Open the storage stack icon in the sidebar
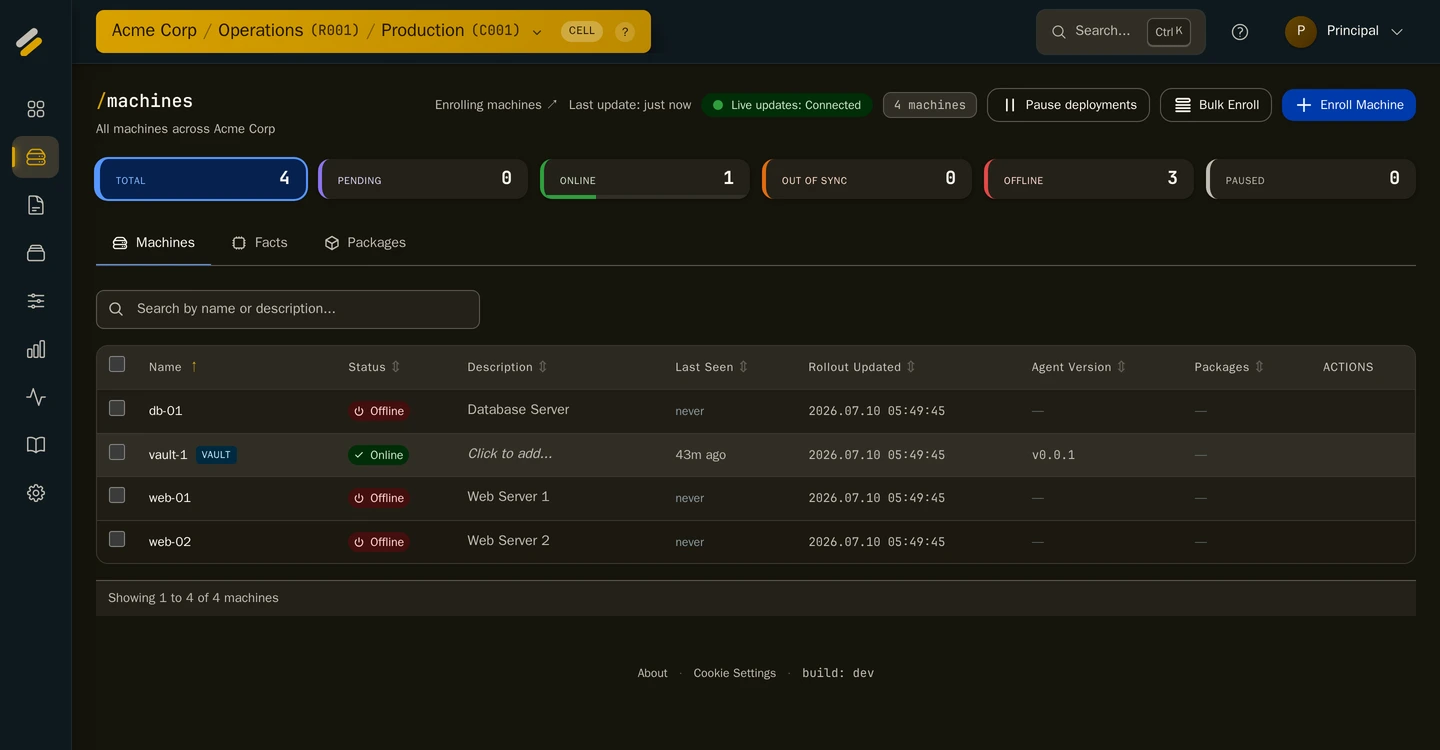 (x=36, y=253)
